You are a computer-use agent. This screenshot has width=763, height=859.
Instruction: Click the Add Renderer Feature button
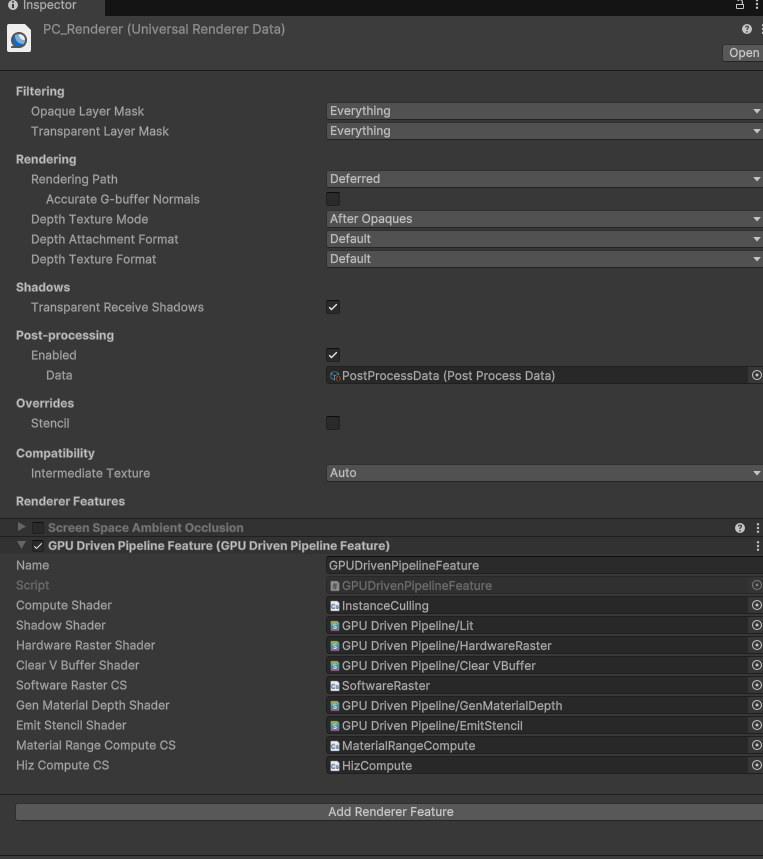pos(390,812)
